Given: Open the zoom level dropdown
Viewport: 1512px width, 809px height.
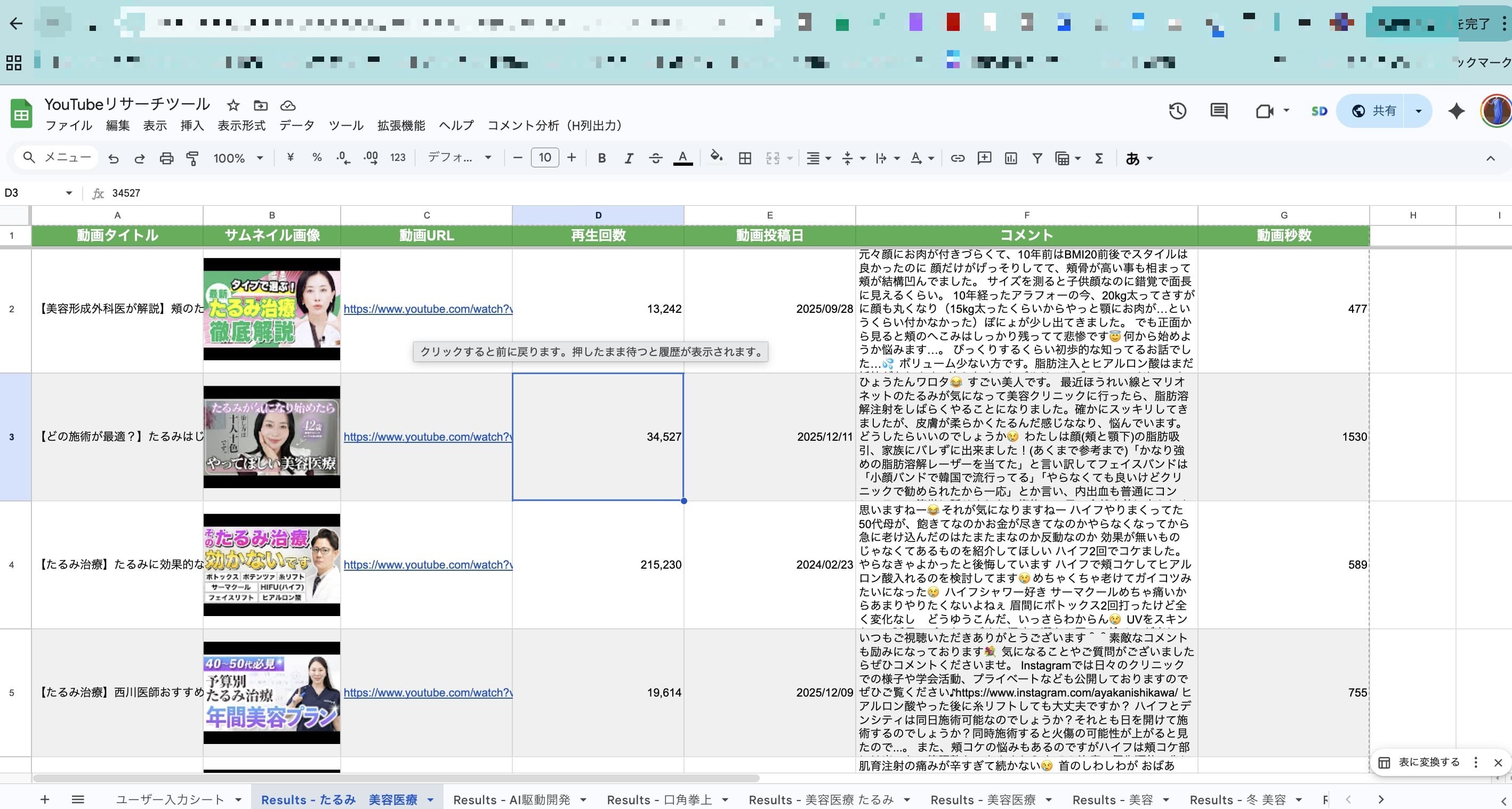Looking at the screenshot, I should pyautogui.click(x=238, y=158).
